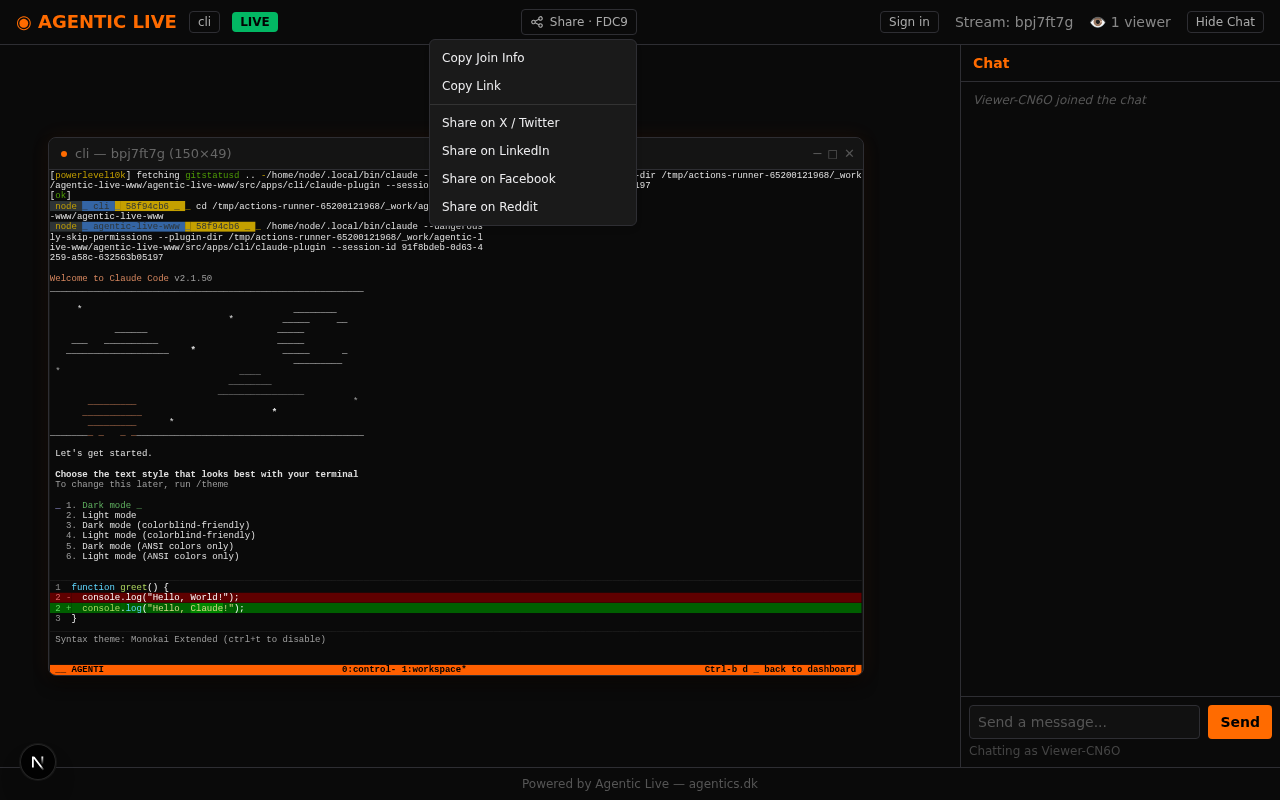The image size is (1280, 800).
Task: Open the Next.js dev tools badge
Action: [38, 762]
